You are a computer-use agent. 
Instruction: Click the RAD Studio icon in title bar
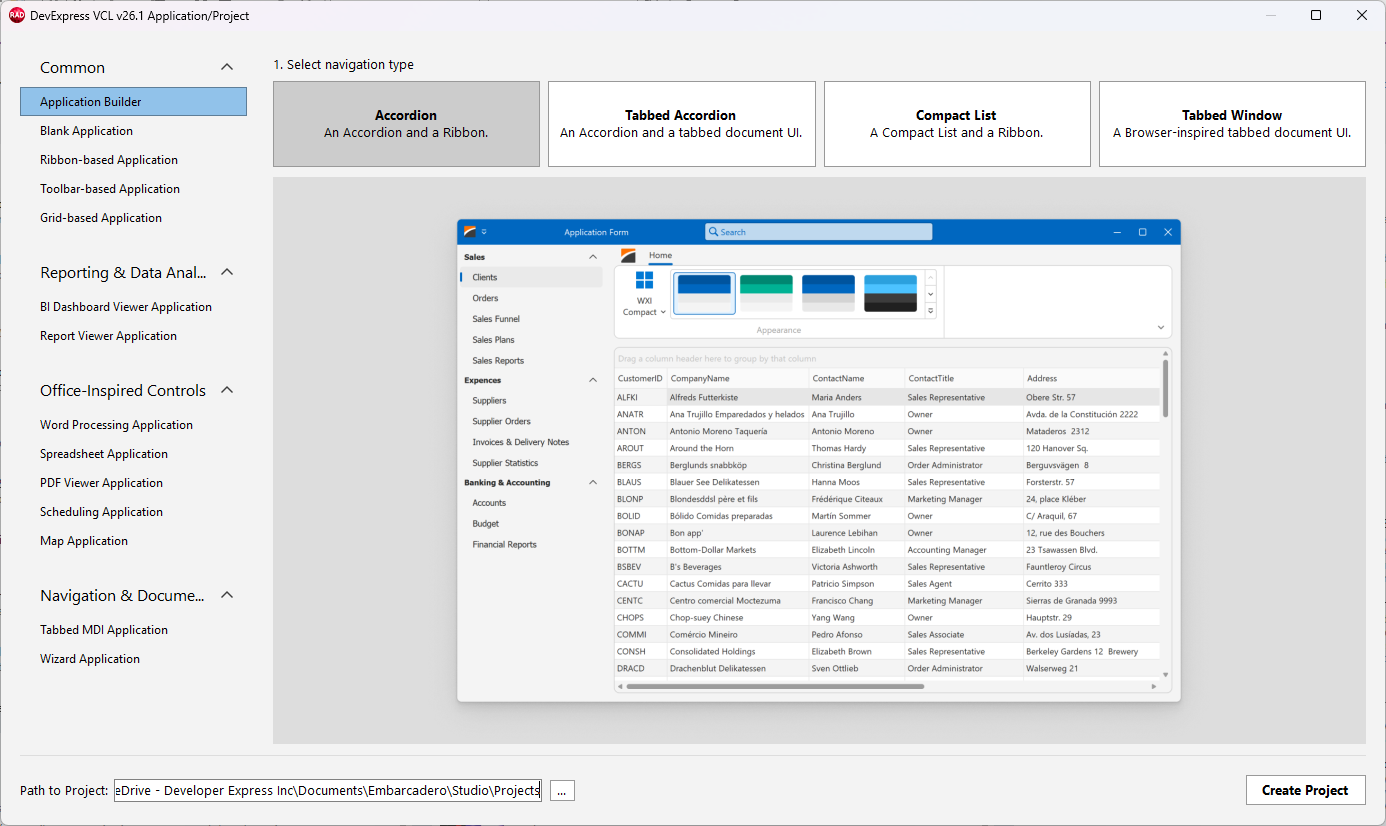[x=17, y=15]
